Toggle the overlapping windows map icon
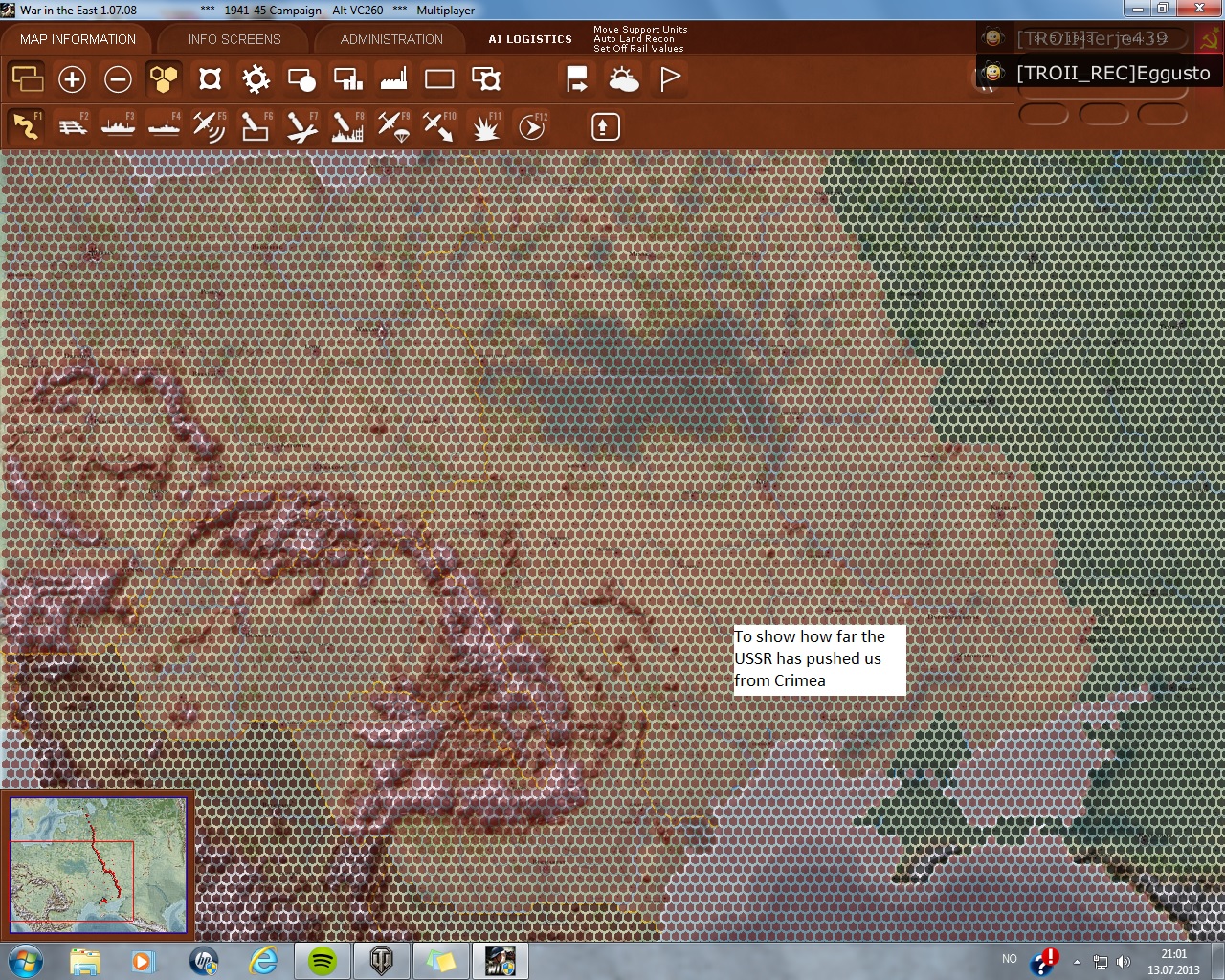 27,78
